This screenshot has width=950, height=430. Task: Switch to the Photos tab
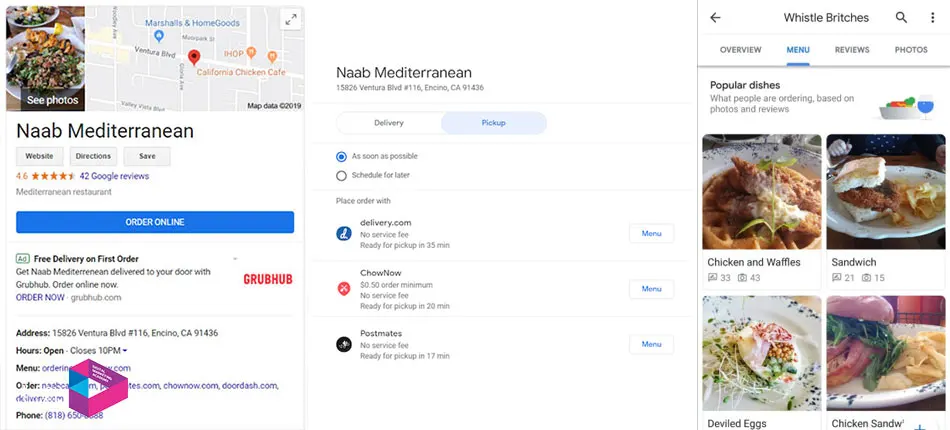click(x=911, y=50)
